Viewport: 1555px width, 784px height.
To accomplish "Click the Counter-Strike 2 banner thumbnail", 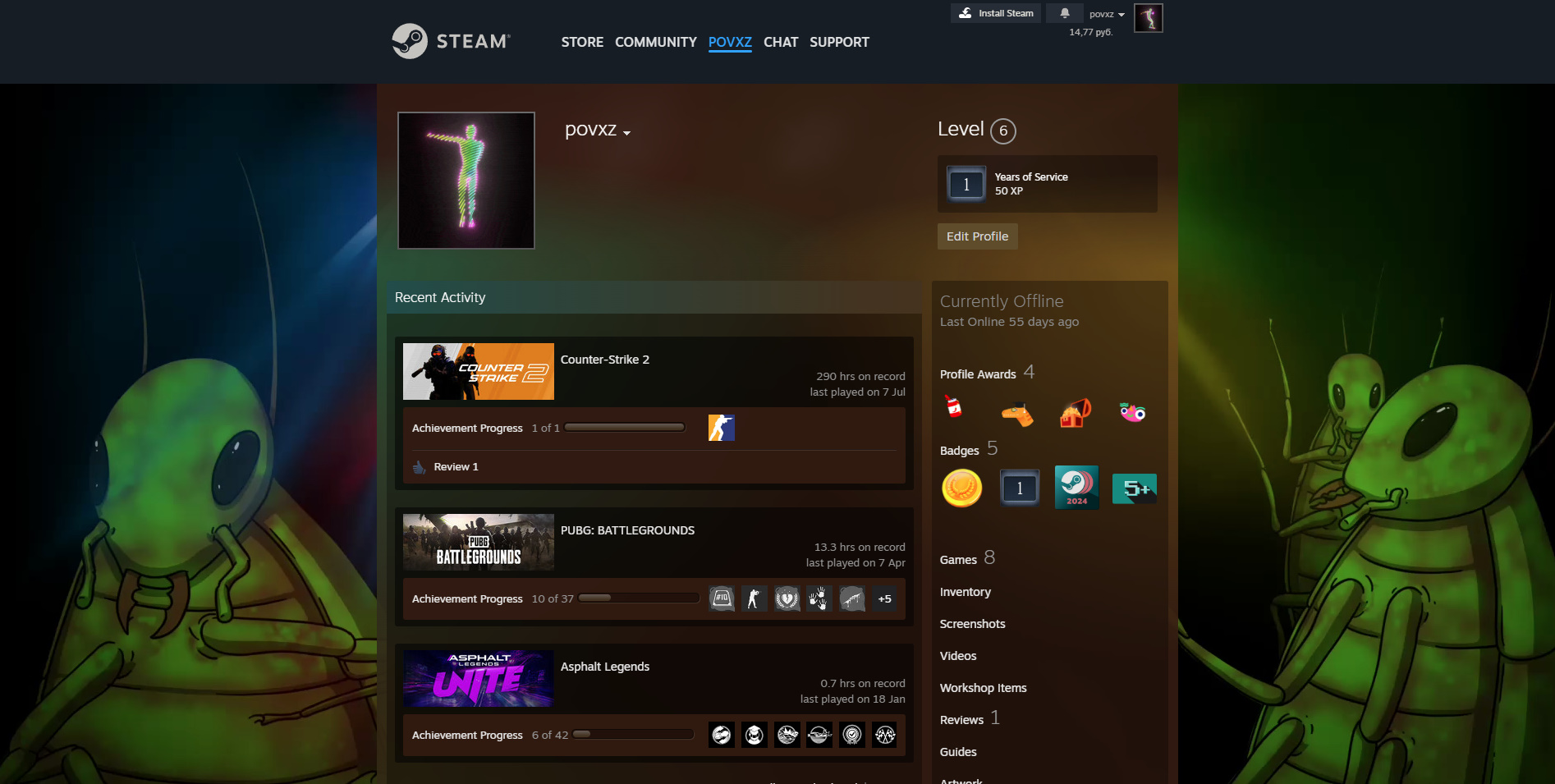I will click(479, 371).
